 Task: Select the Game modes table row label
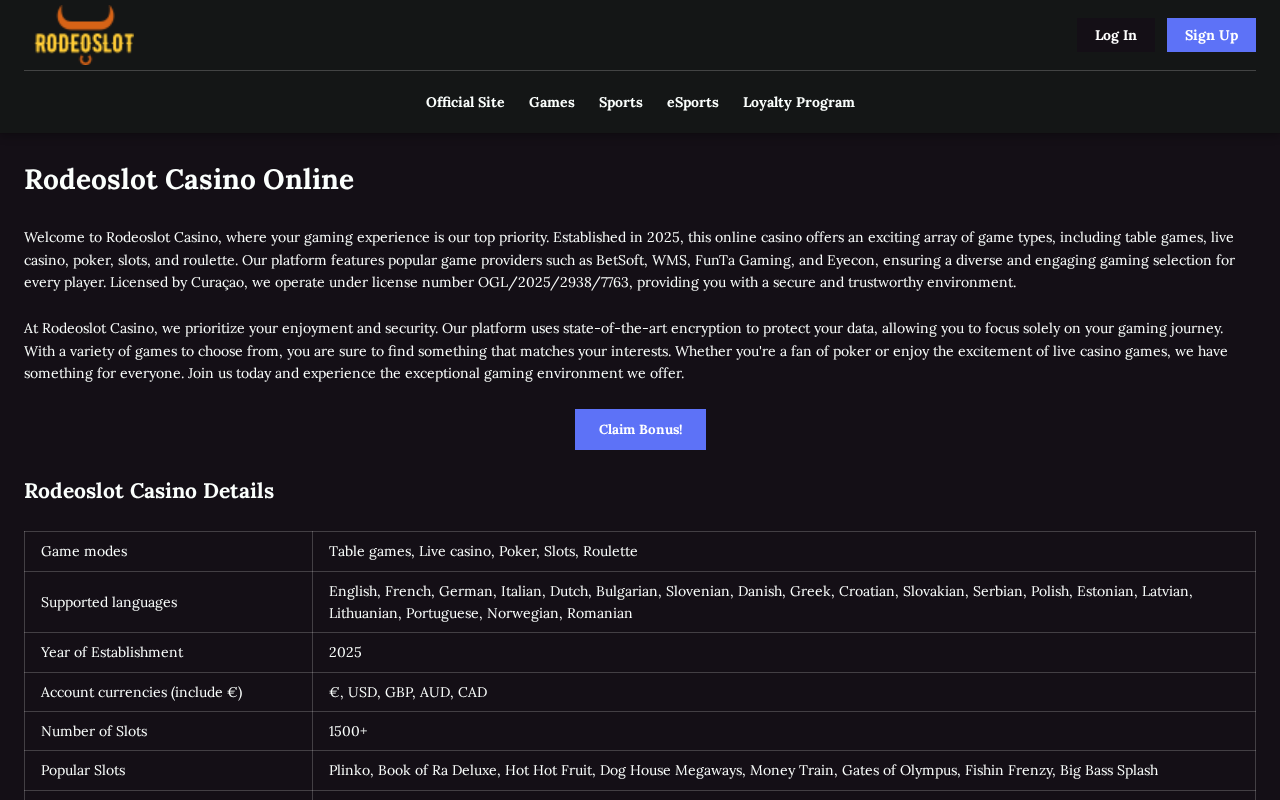(x=168, y=551)
